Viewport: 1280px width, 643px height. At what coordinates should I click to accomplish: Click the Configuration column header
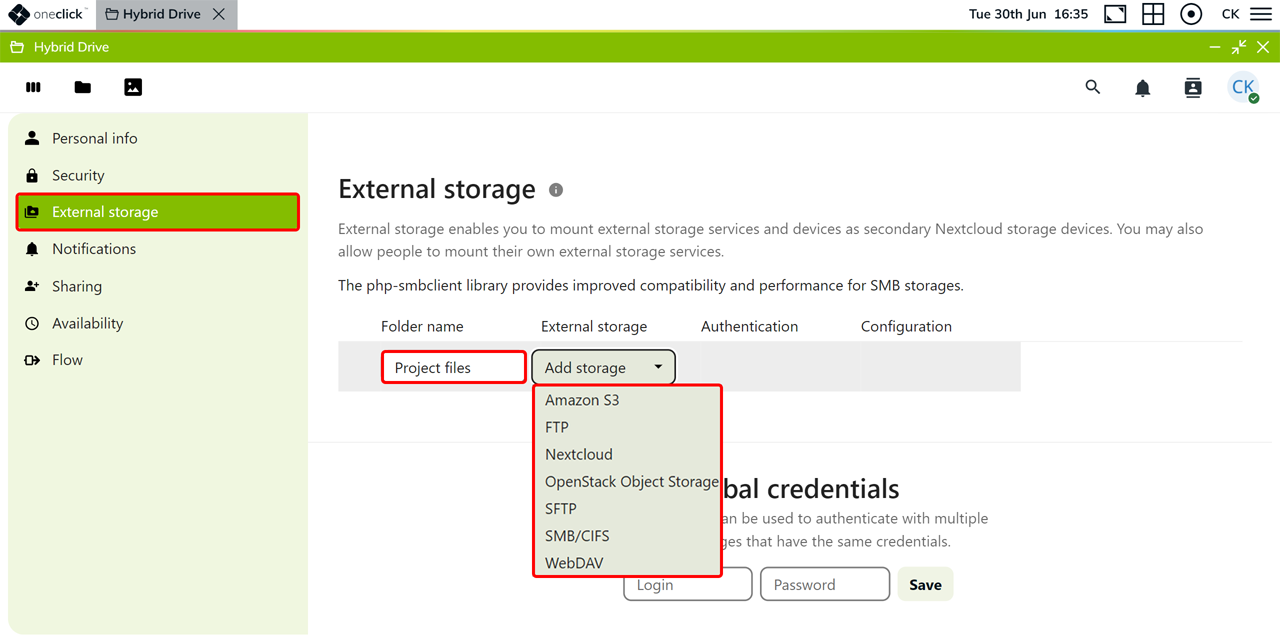[x=906, y=326]
